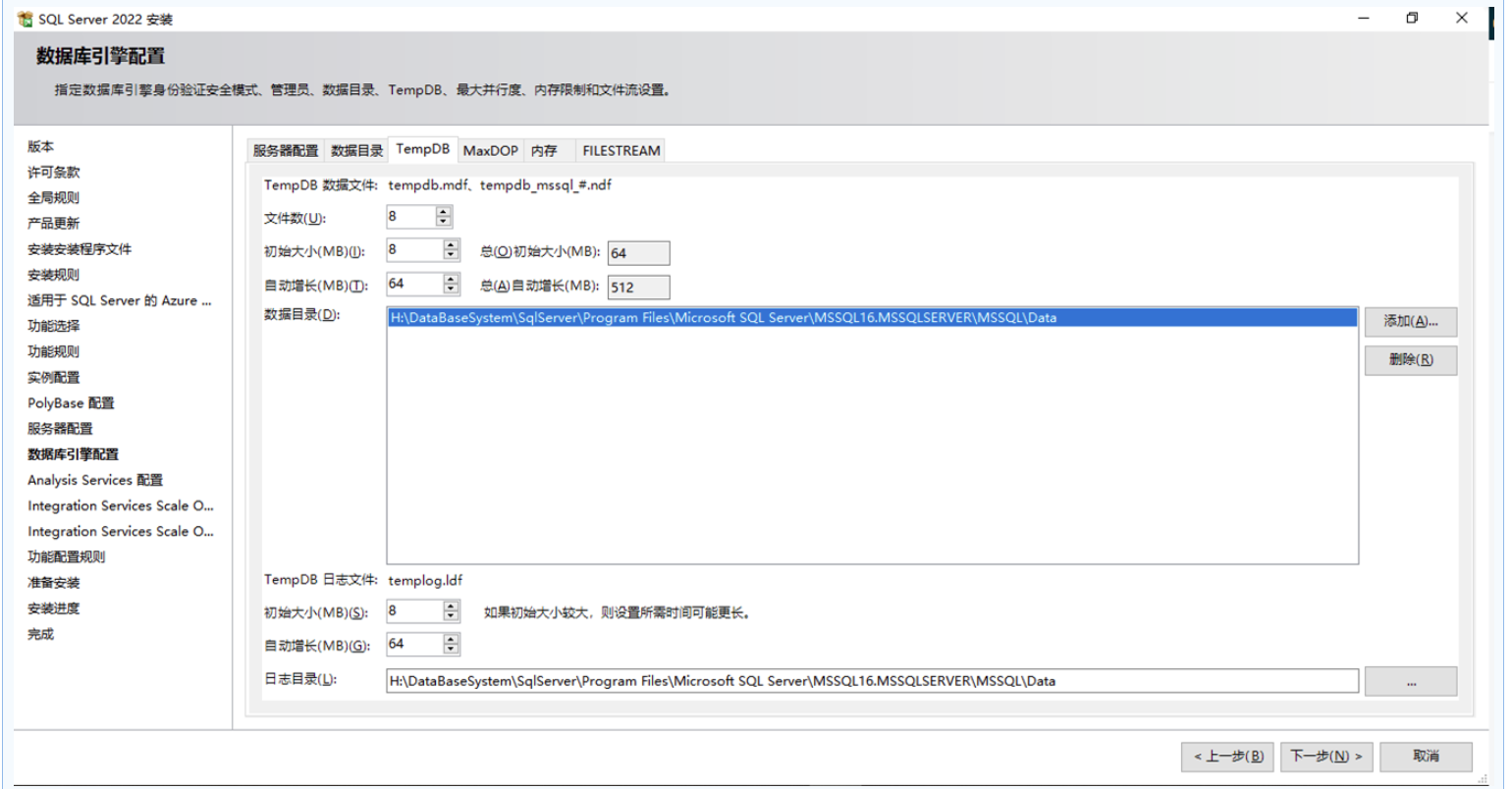Click the 版本 step in the sidebar
Screen dimensions: 1512x789
[41, 146]
